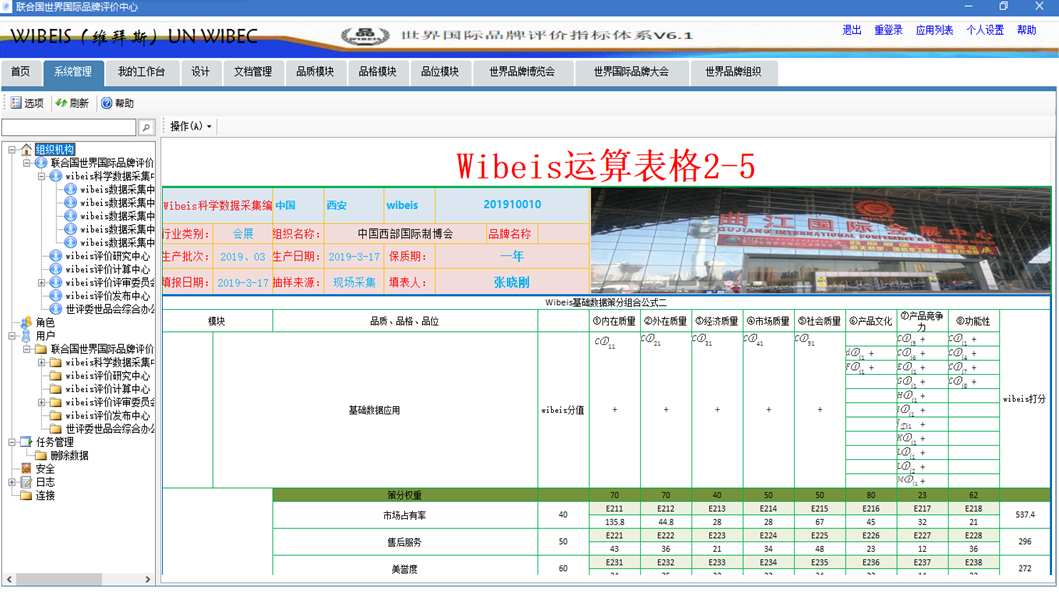Click the folder icon of 世评委世品会综合办 under 用户
Image resolution: width=1059 pixels, height=592 pixels.
pyautogui.click(x=56, y=429)
